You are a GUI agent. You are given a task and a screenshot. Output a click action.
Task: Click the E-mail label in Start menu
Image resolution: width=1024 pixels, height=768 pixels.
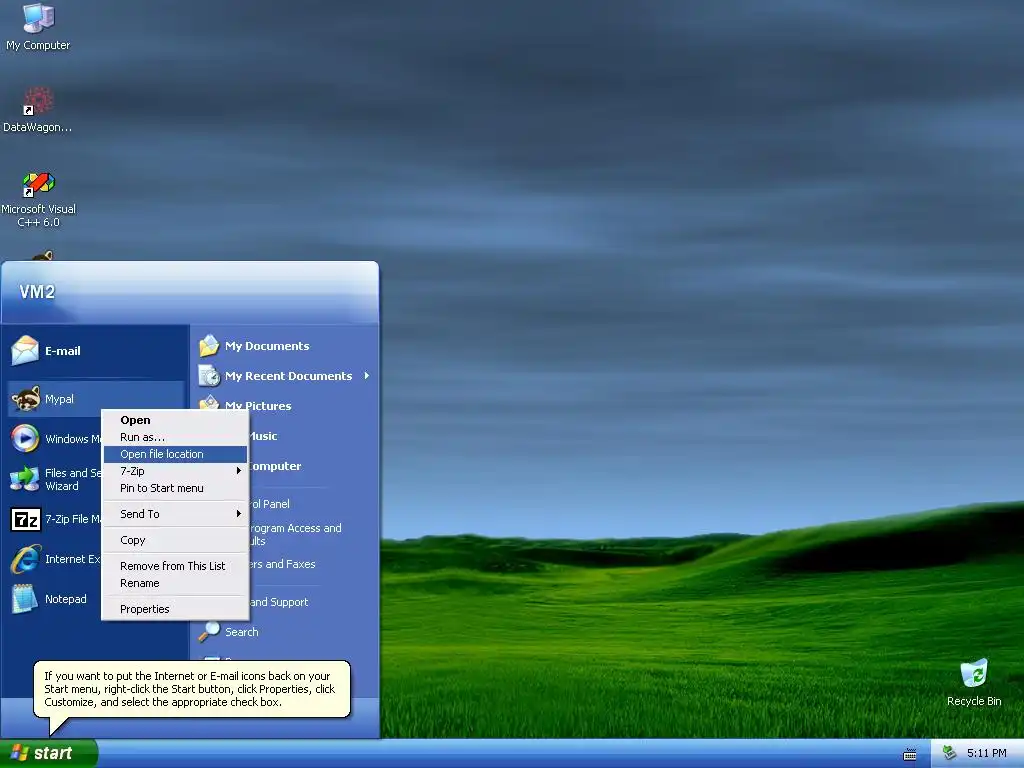63,351
